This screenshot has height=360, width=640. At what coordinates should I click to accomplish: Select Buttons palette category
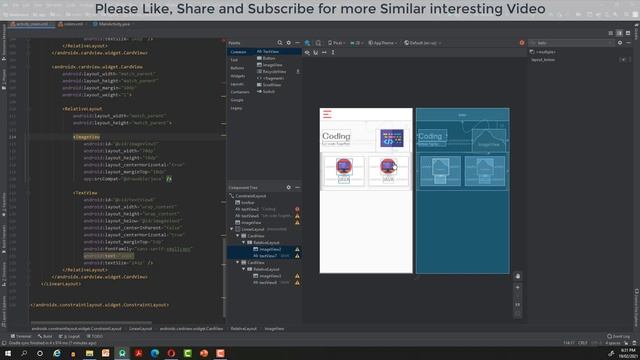click(x=237, y=68)
